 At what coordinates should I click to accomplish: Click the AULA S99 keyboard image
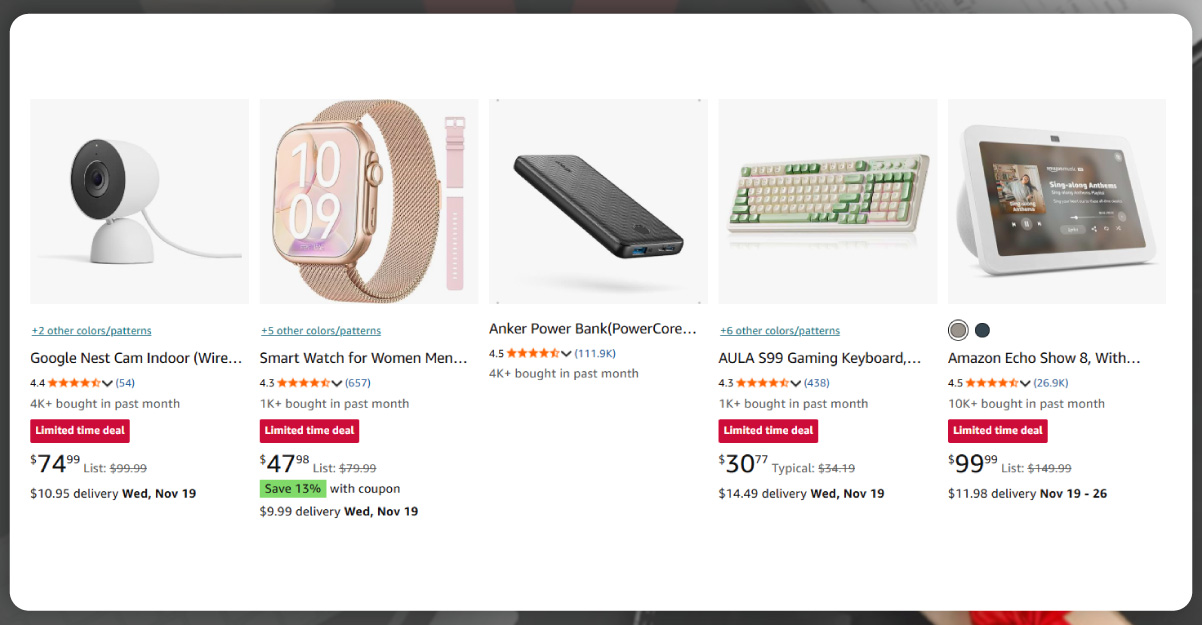827,201
